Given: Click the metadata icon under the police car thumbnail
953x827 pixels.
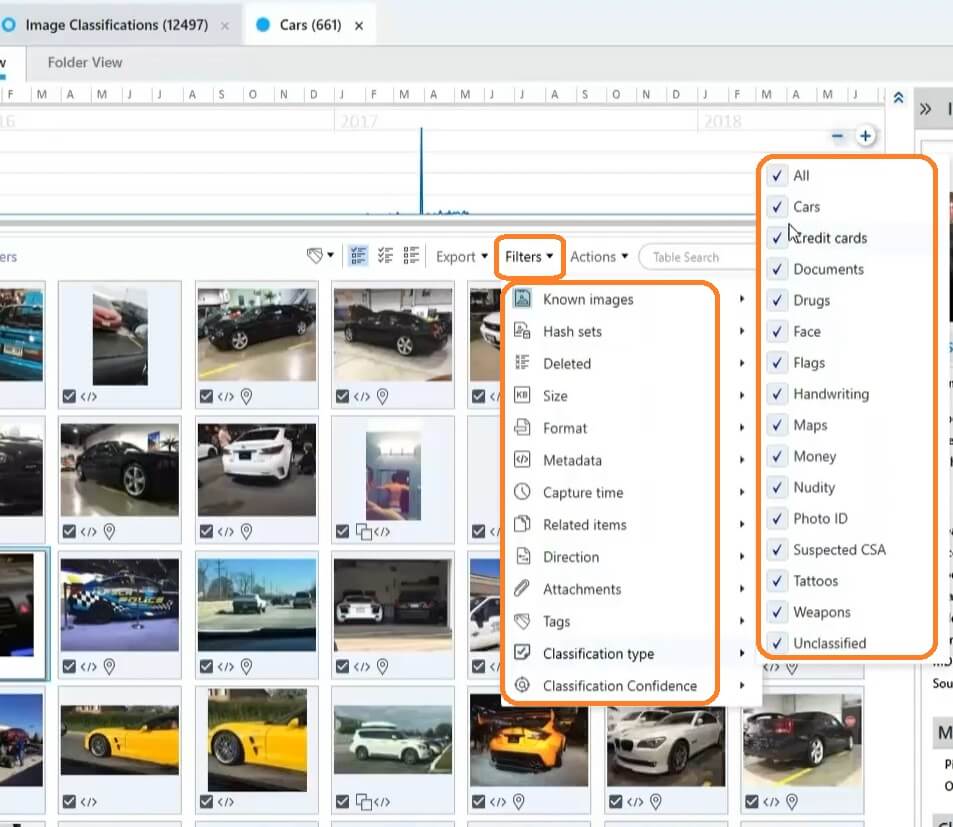Looking at the screenshot, I should click(89, 667).
